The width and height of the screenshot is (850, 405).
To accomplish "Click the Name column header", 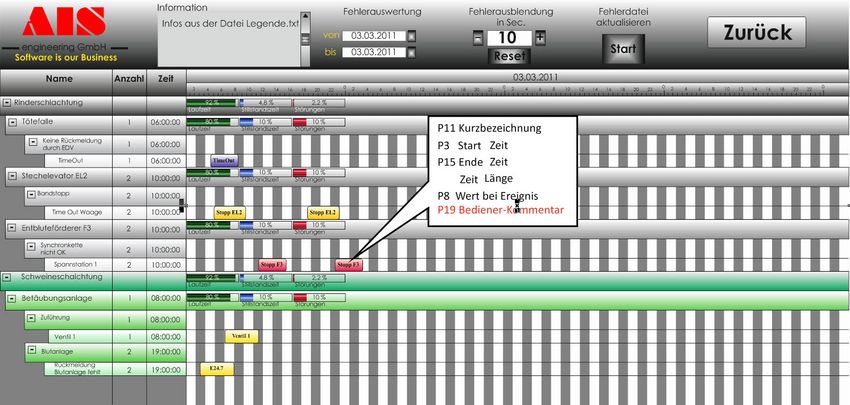I will pyautogui.click(x=56, y=79).
